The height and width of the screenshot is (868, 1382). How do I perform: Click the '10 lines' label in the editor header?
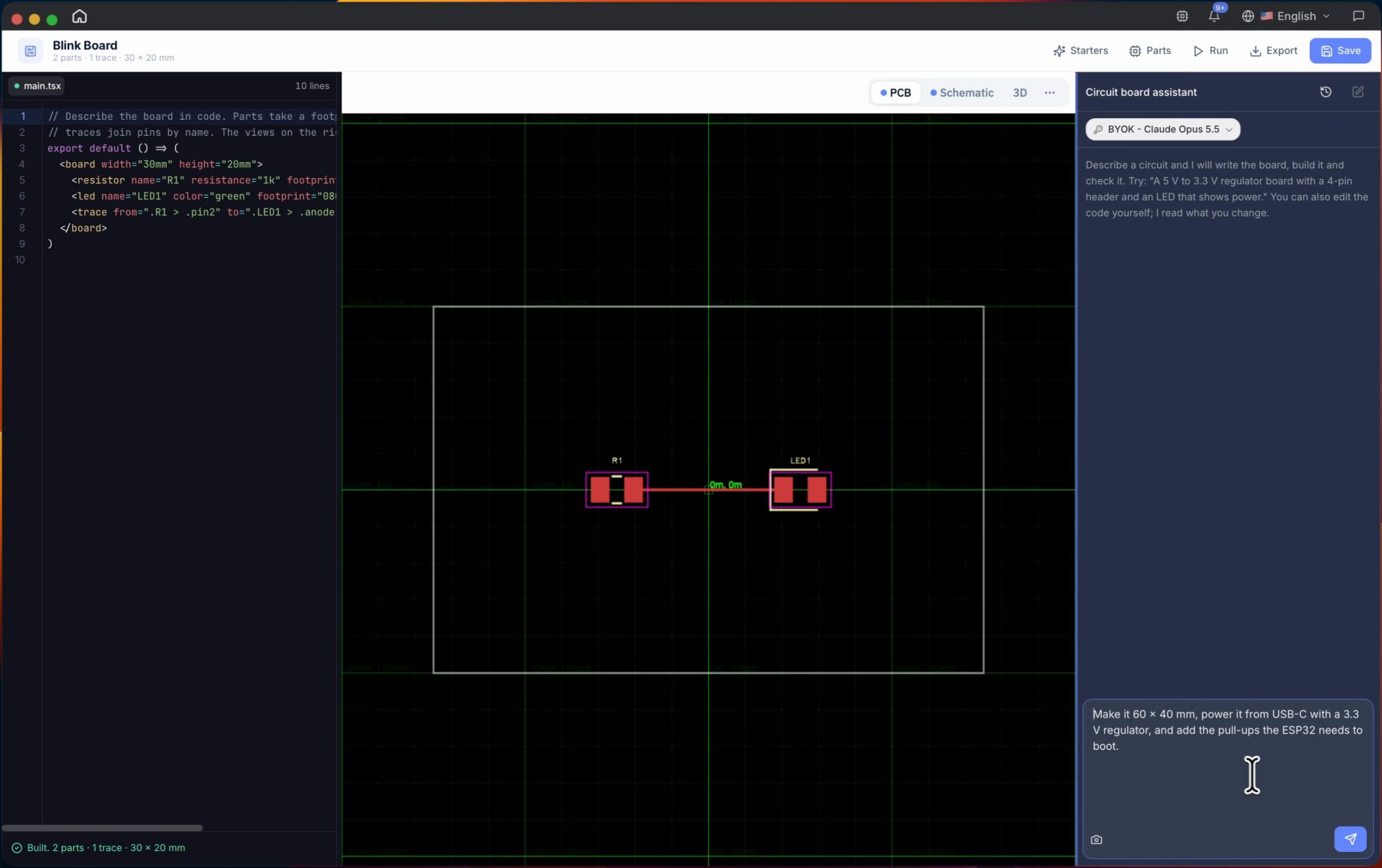click(x=312, y=86)
